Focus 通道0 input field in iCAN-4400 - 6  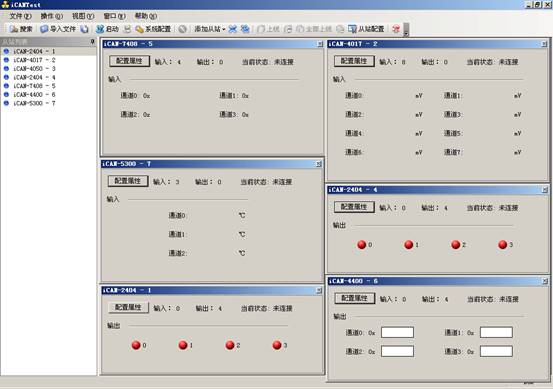(397, 332)
